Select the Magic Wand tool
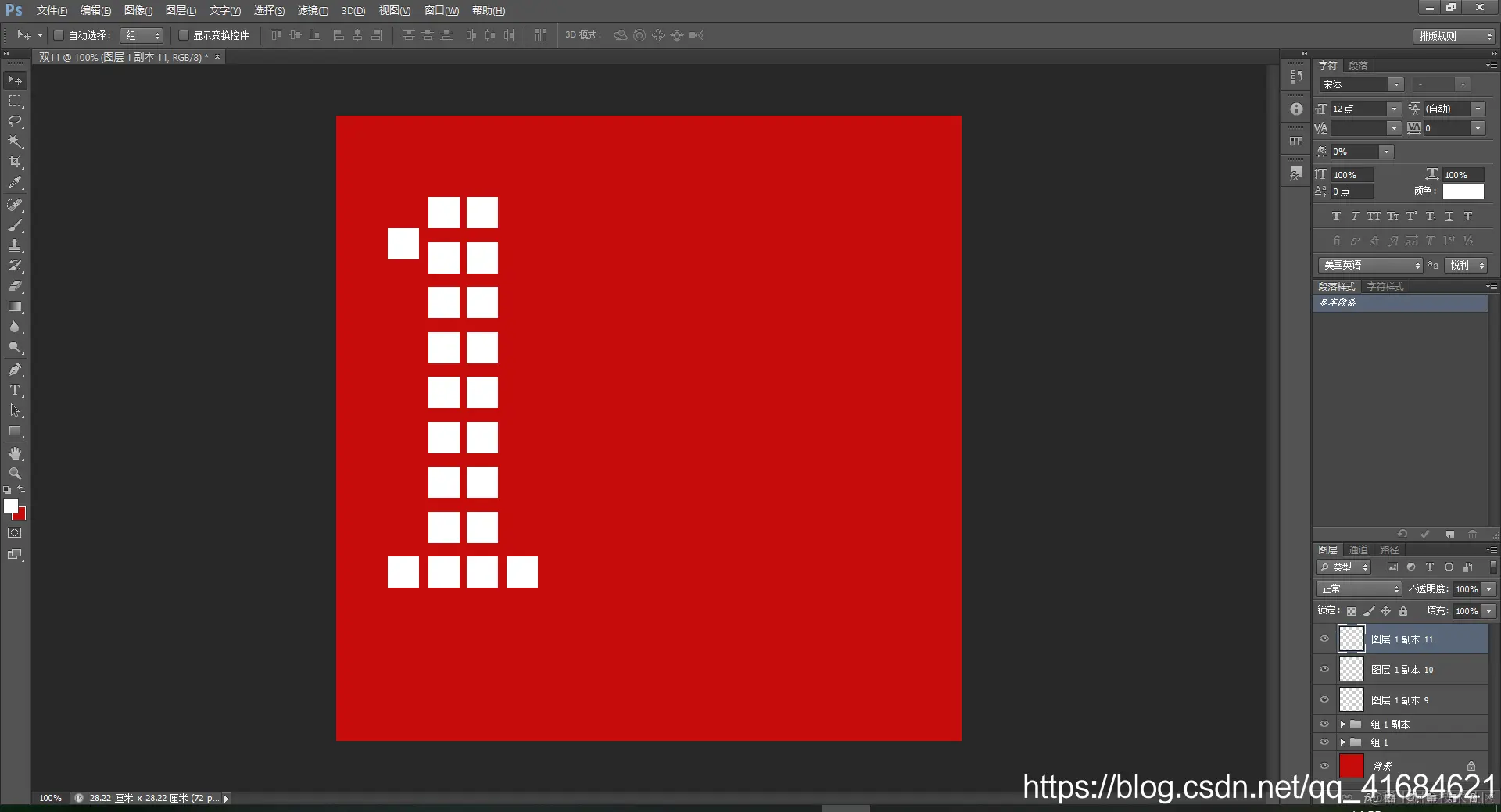1501x812 pixels. click(15, 141)
